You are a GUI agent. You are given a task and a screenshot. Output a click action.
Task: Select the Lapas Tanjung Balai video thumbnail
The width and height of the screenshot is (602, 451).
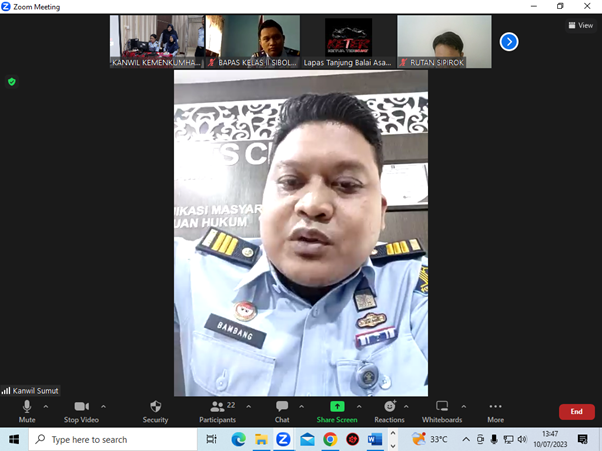348,42
